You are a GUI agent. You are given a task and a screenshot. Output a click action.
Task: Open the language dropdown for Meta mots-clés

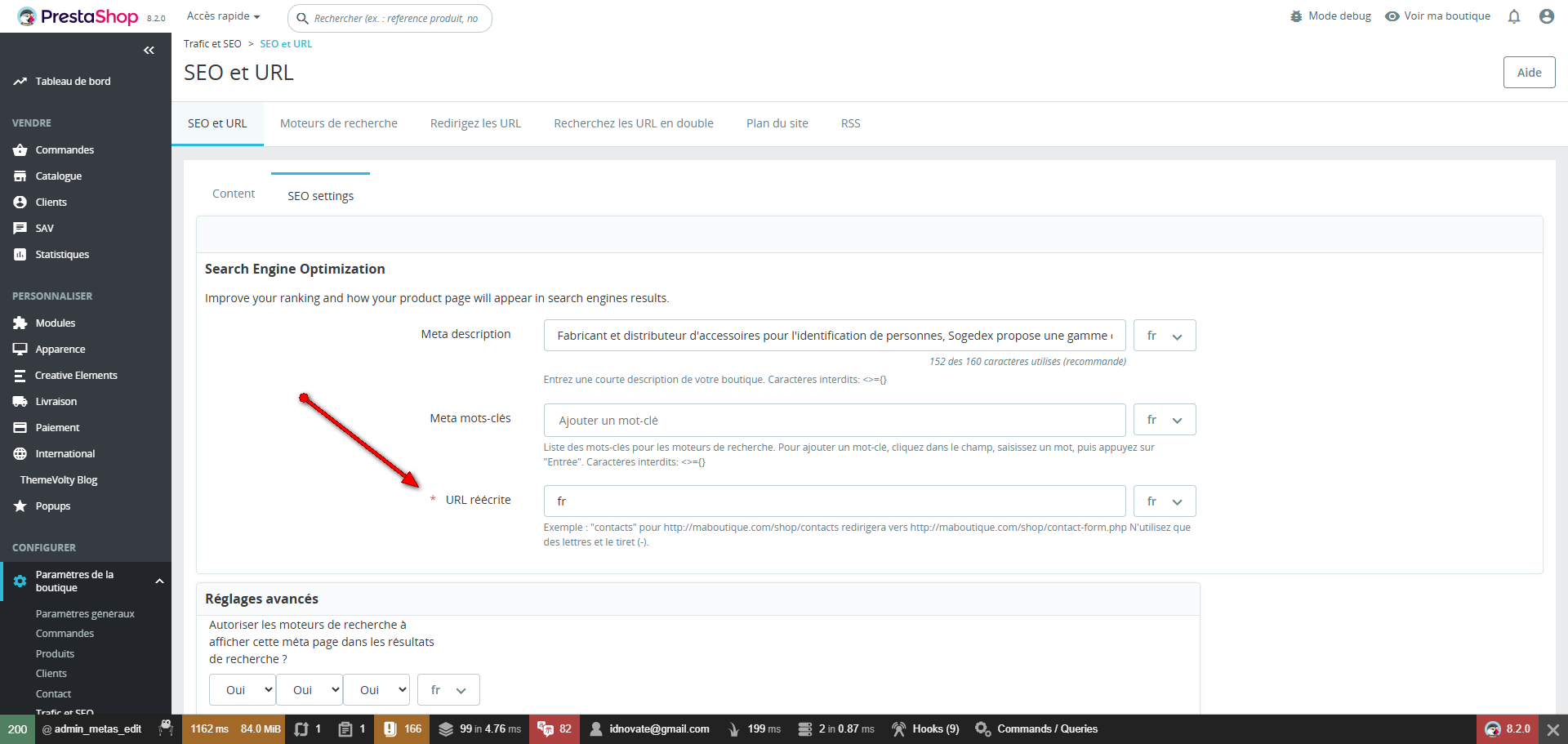pos(1165,420)
